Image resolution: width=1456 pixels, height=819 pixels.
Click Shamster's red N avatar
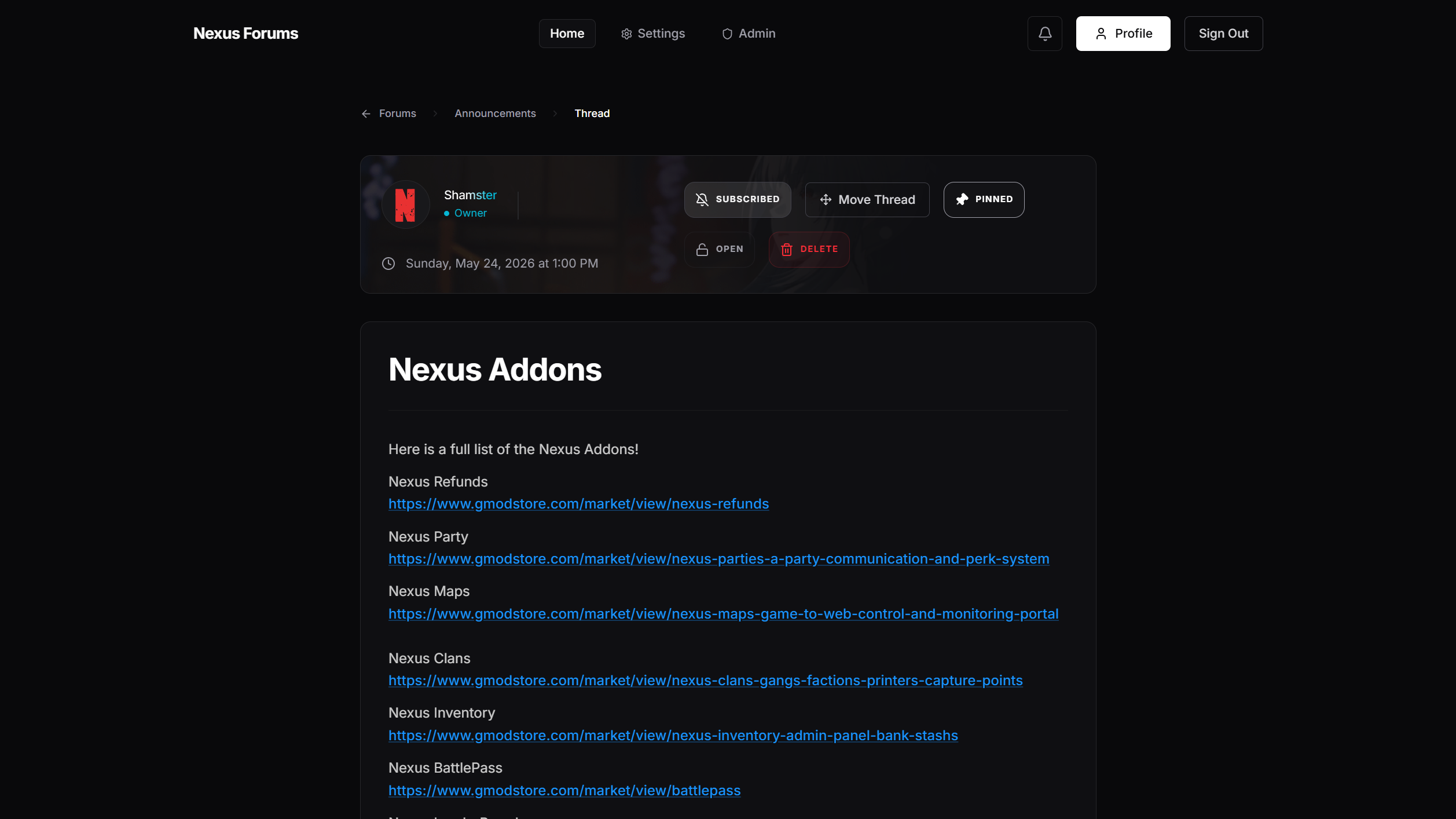405,204
